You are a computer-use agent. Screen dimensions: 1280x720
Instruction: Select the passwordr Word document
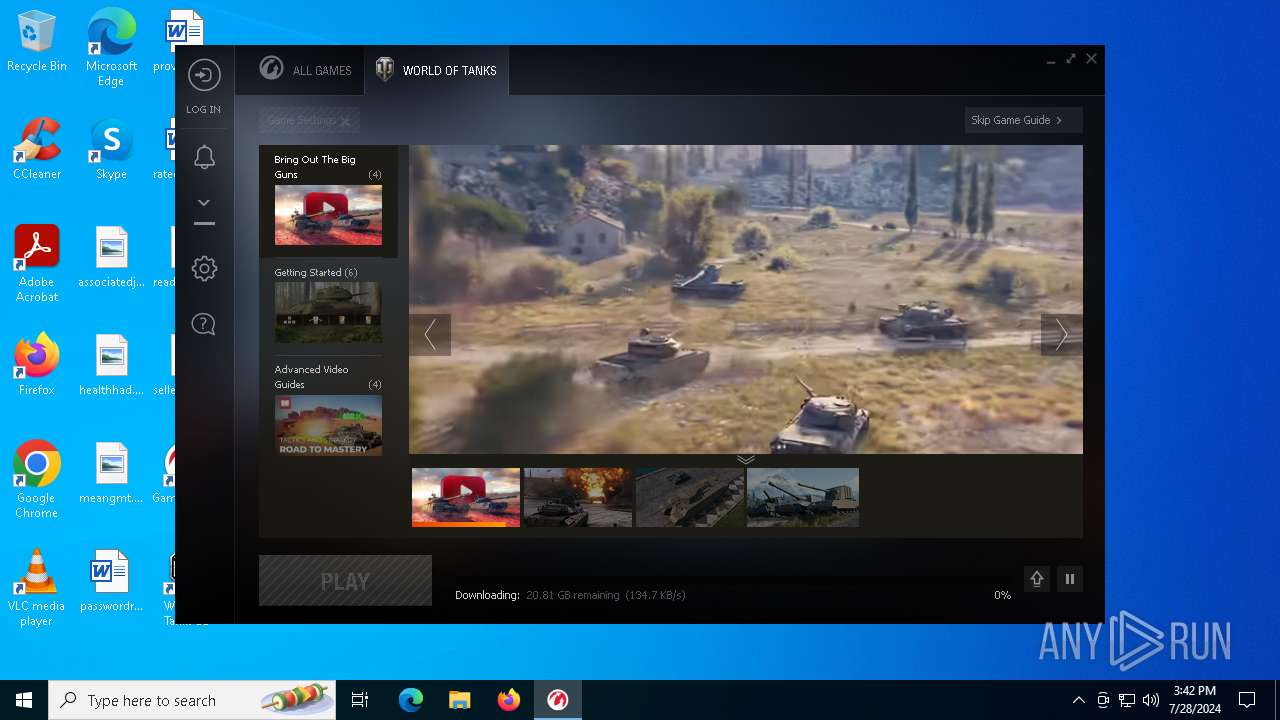pos(111,581)
